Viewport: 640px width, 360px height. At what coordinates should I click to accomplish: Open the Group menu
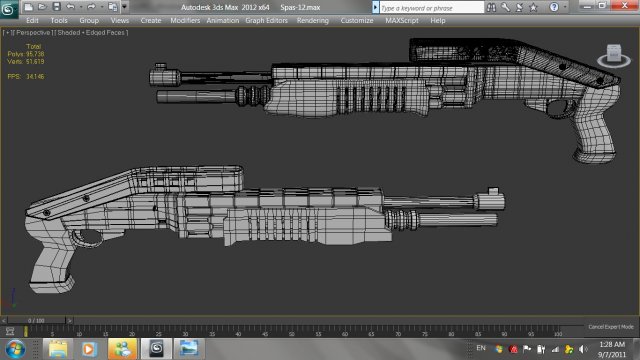pos(89,20)
